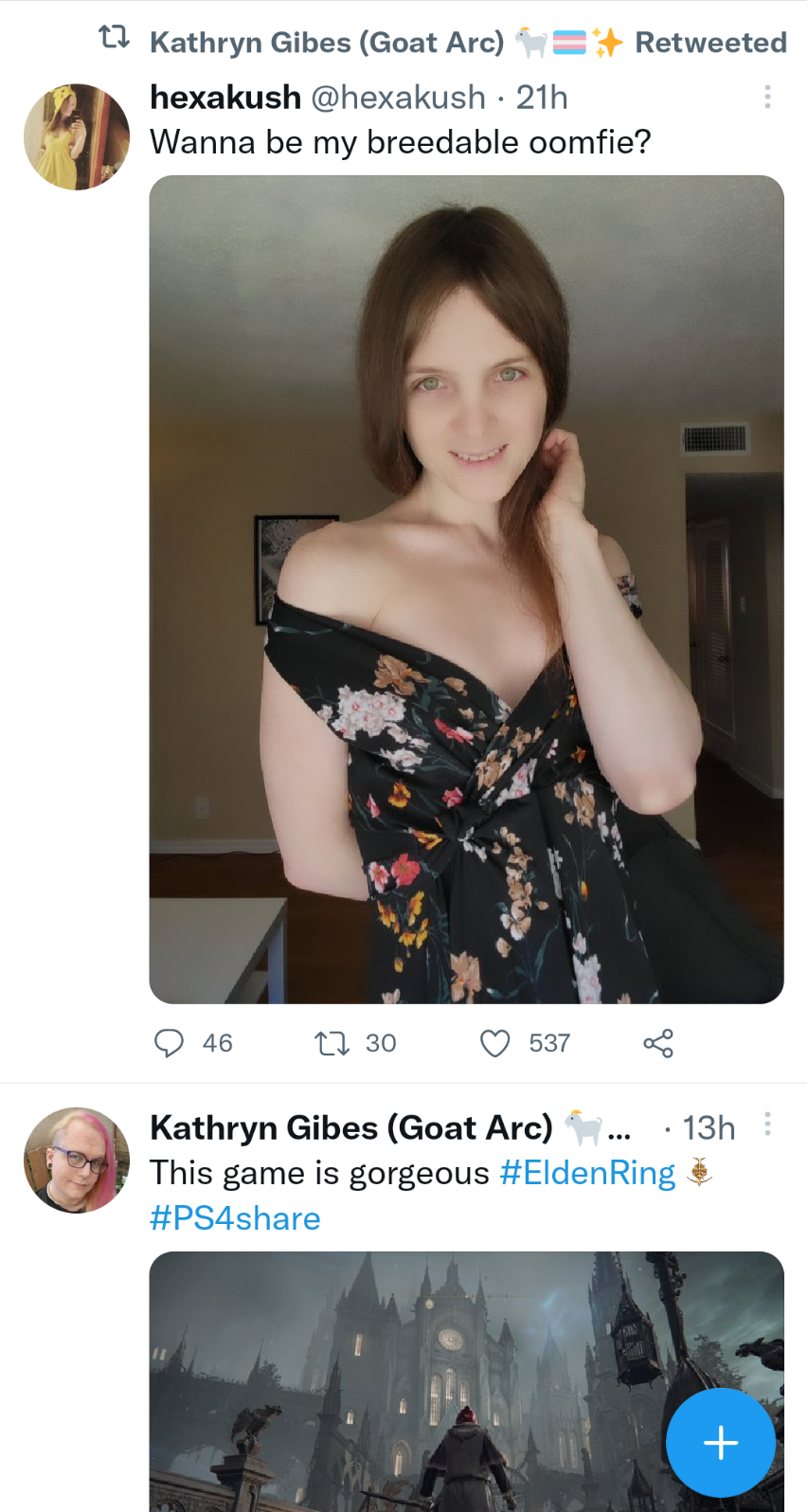Open the tweet text 'Wanna be my breedable oomfie?'

[401, 142]
